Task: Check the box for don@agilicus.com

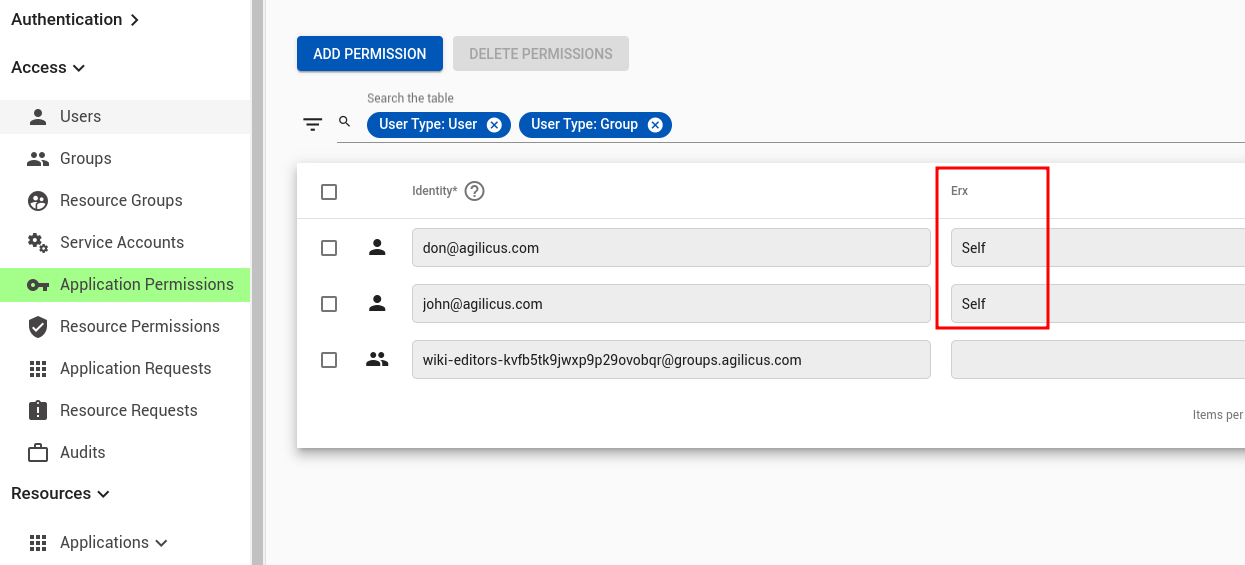Action: coord(329,248)
